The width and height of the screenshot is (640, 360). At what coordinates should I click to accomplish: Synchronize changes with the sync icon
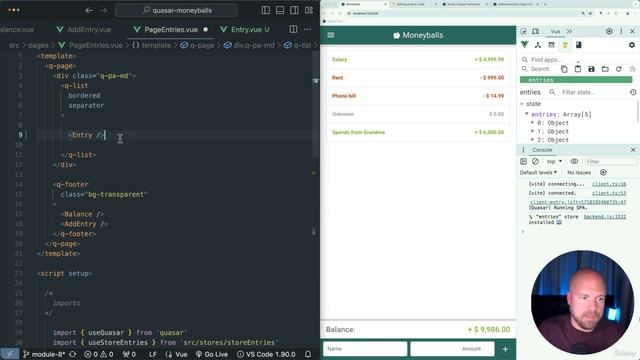point(73,354)
